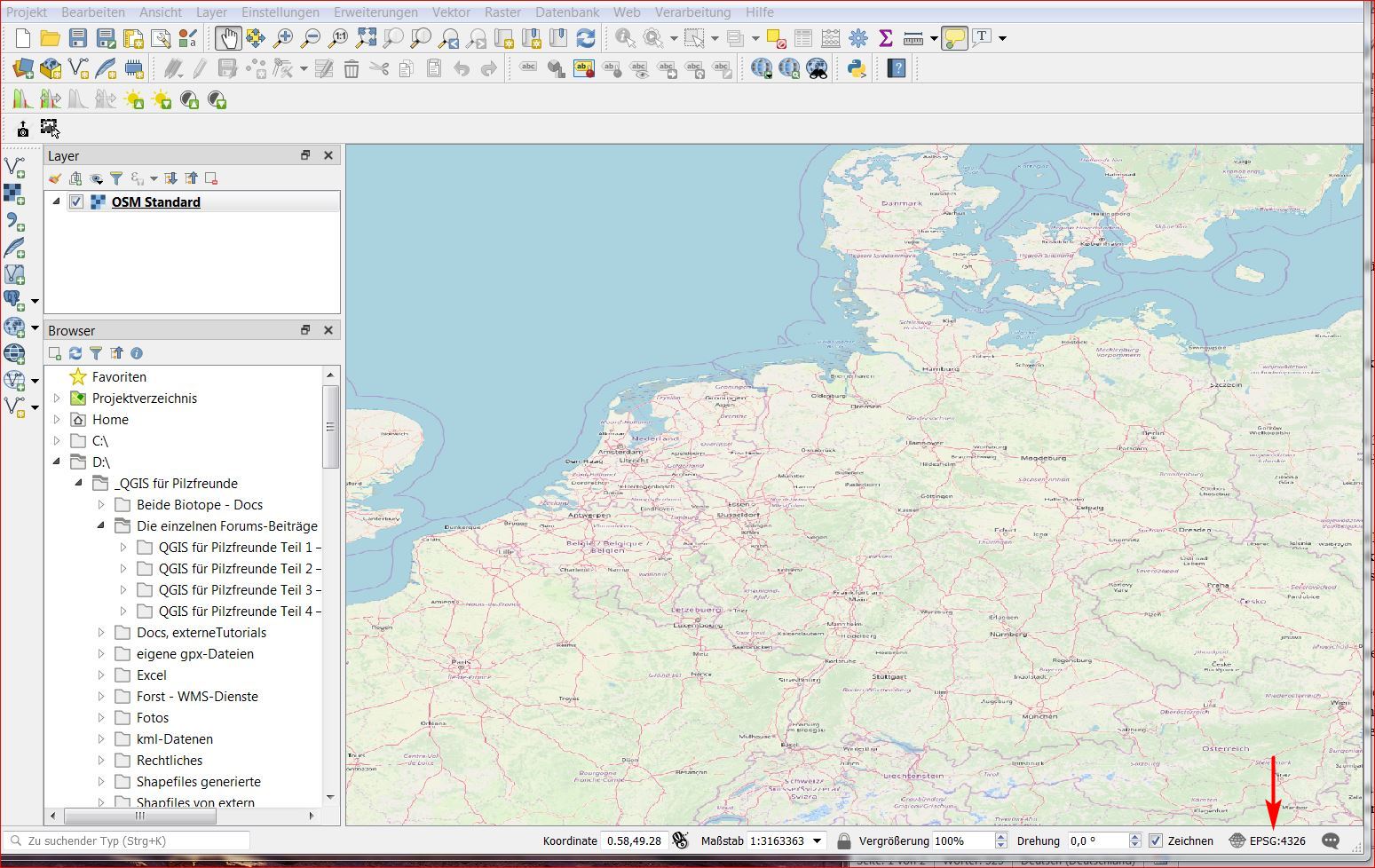Open the Python console
Viewport: 1375px width, 868px height.
[x=857, y=68]
